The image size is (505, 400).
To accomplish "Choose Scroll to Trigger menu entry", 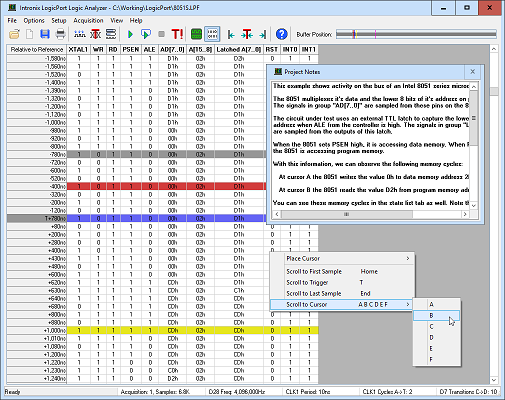I will click(x=342, y=282).
